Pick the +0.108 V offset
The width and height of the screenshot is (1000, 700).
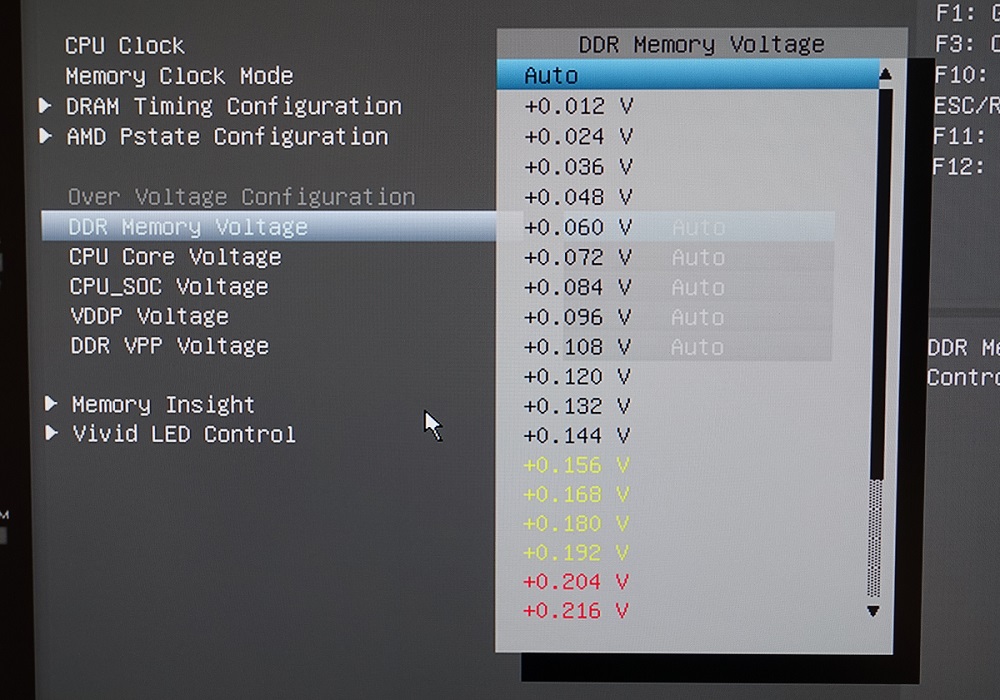(x=578, y=347)
